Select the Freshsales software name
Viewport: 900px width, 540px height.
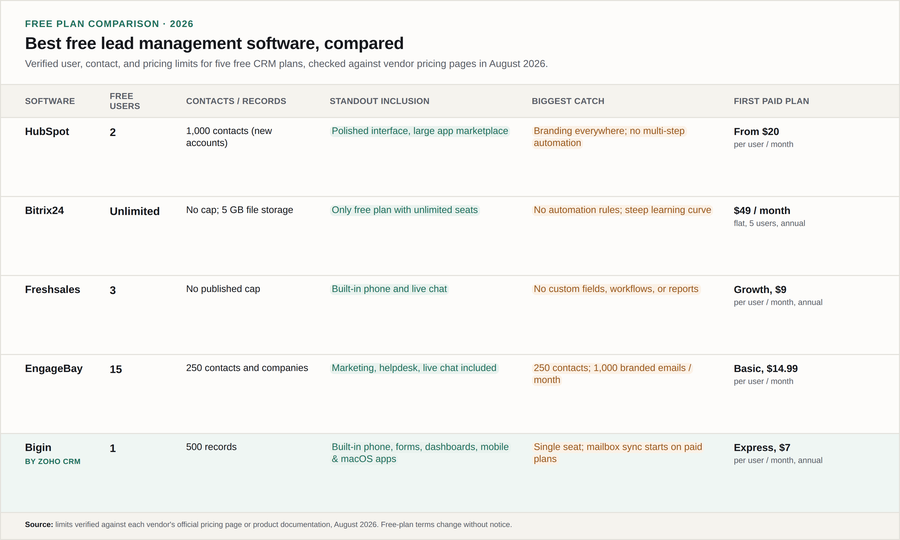tap(52, 290)
